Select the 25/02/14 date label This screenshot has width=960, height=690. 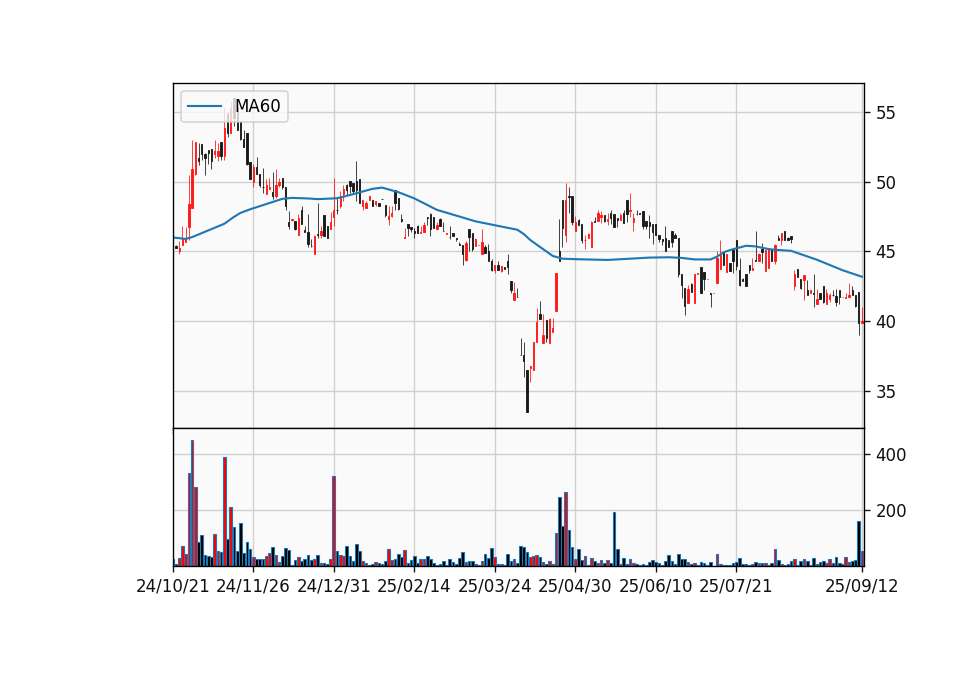[414, 586]
